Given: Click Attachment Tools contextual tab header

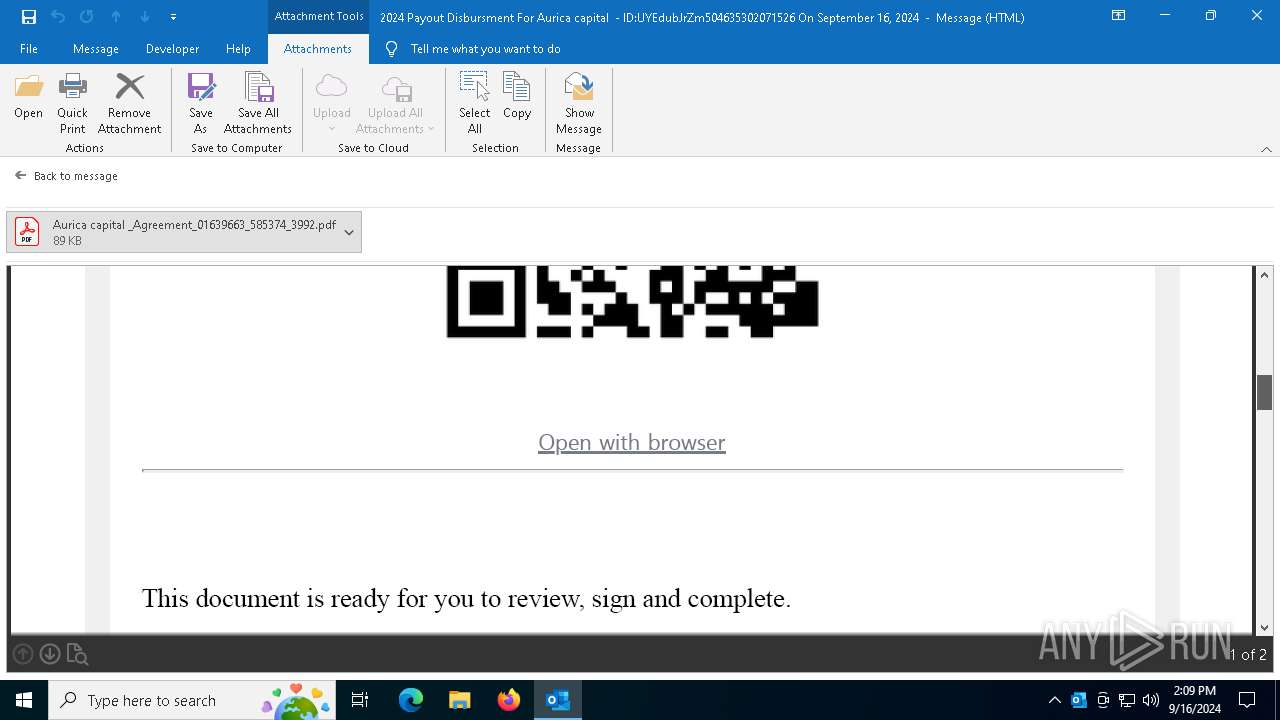Looking at the screenshot, I should (319, 16).
